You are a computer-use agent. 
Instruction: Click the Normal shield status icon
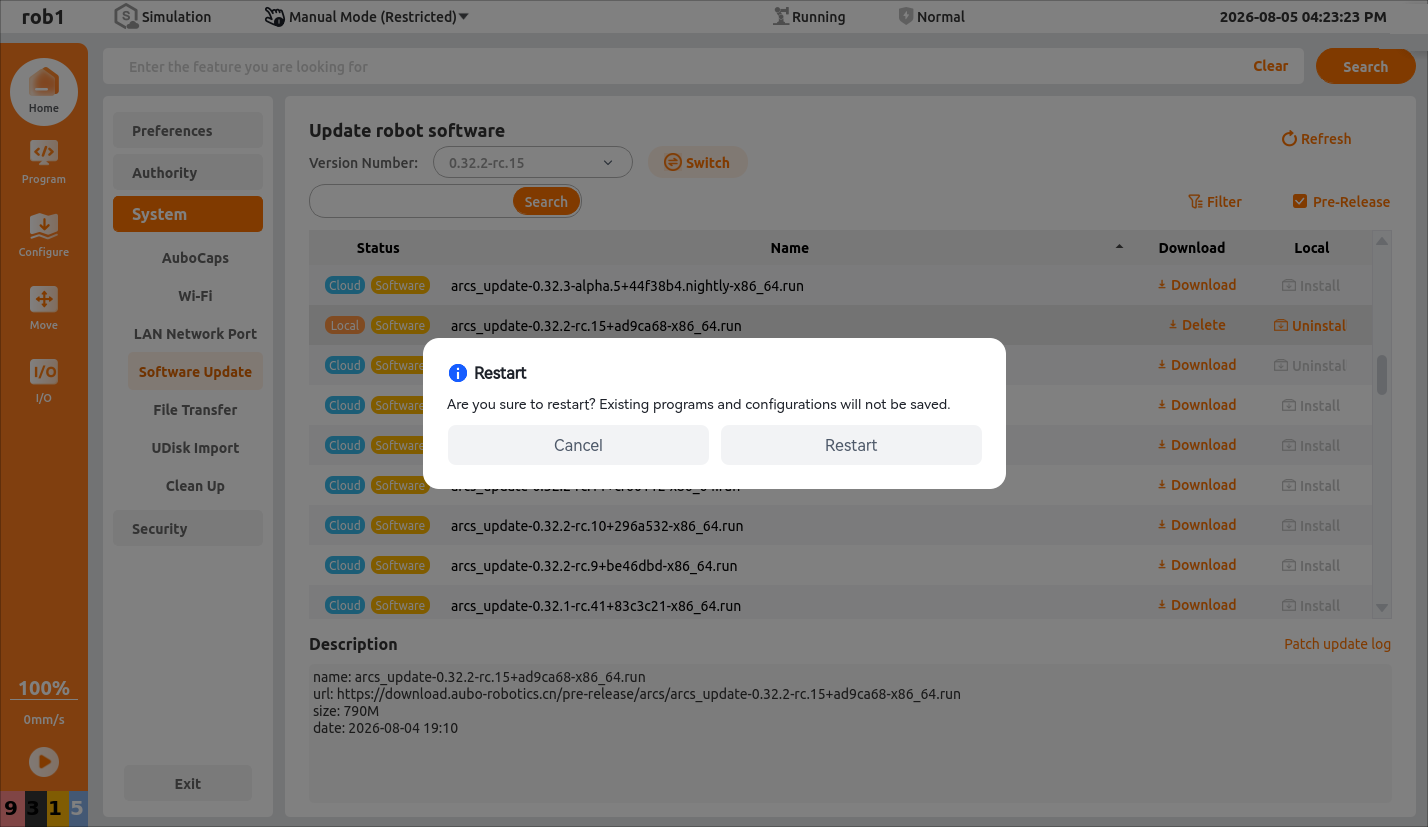coord(906,16)
